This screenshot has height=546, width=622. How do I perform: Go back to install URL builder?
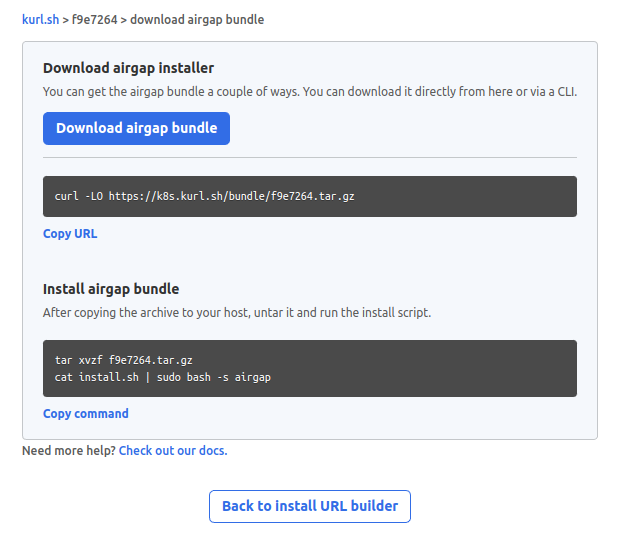(x=310, y=506)
